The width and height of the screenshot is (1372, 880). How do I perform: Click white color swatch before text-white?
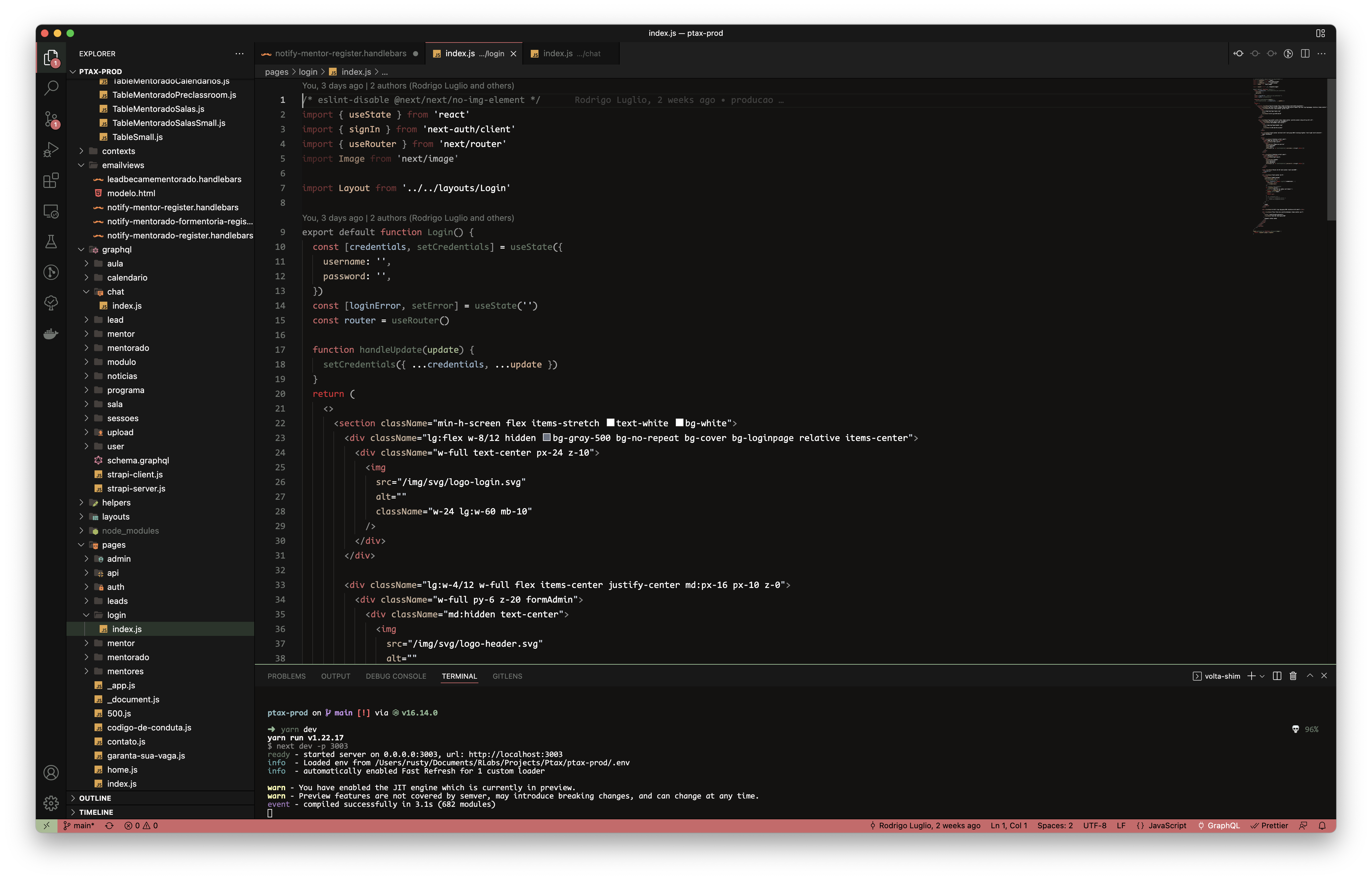[610, 423]
